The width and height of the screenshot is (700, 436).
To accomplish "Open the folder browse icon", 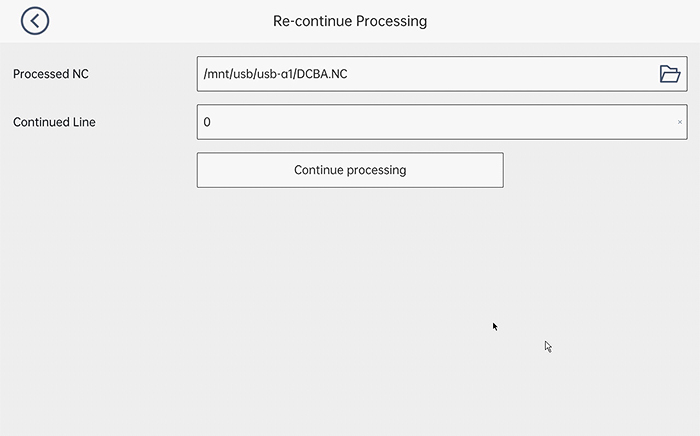I will [670, 74].
